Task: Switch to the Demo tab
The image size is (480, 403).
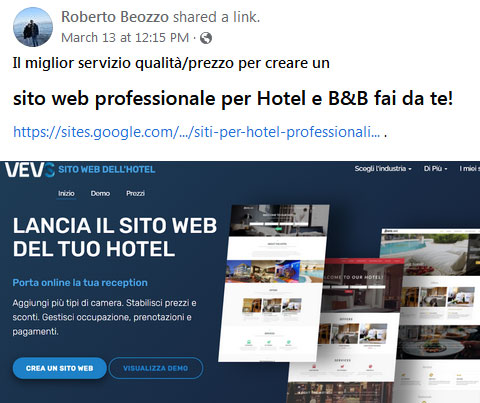Action: pyautogui.click(x=100, y=193)
